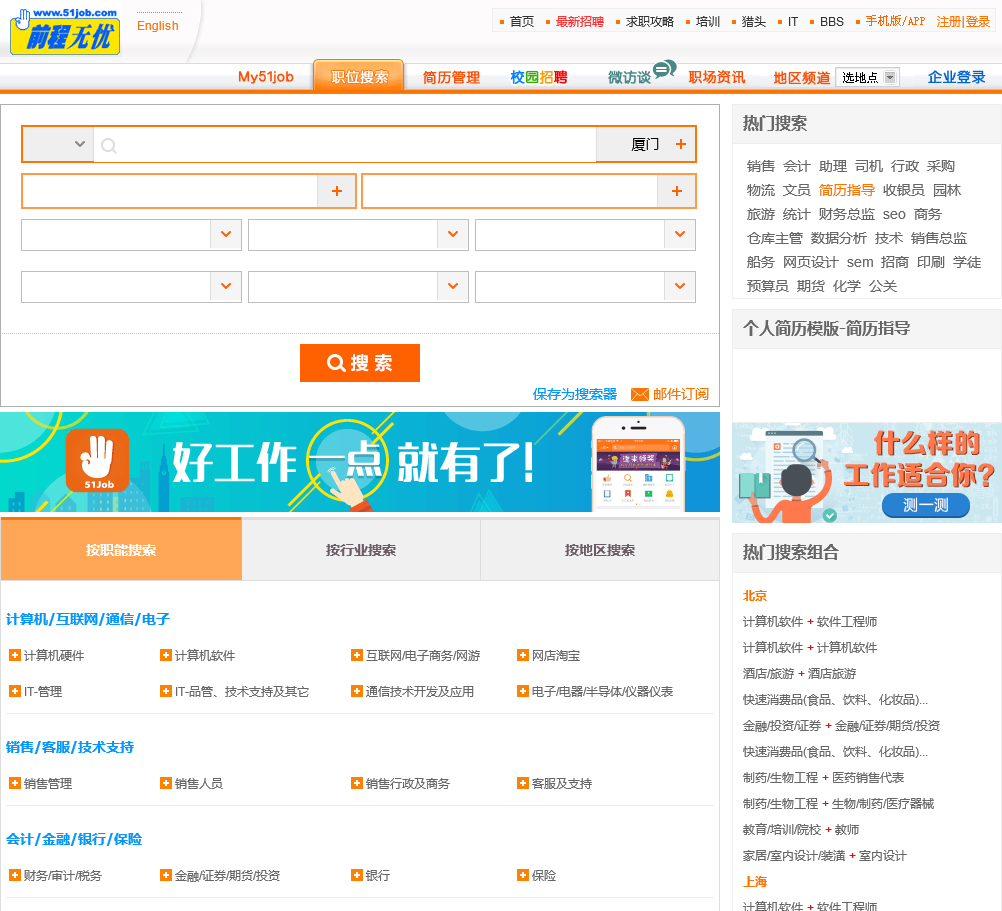
Task: Open first dropdown in lower filter row
Action: tap(131, 287)
